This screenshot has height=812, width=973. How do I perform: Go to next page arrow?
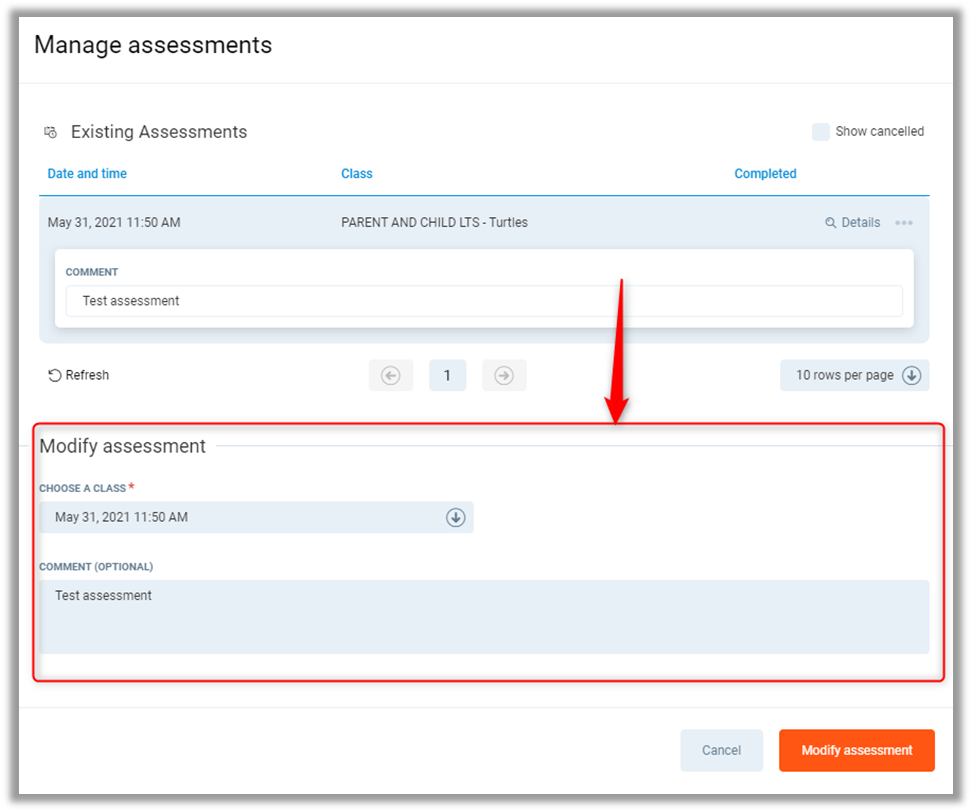504,376
